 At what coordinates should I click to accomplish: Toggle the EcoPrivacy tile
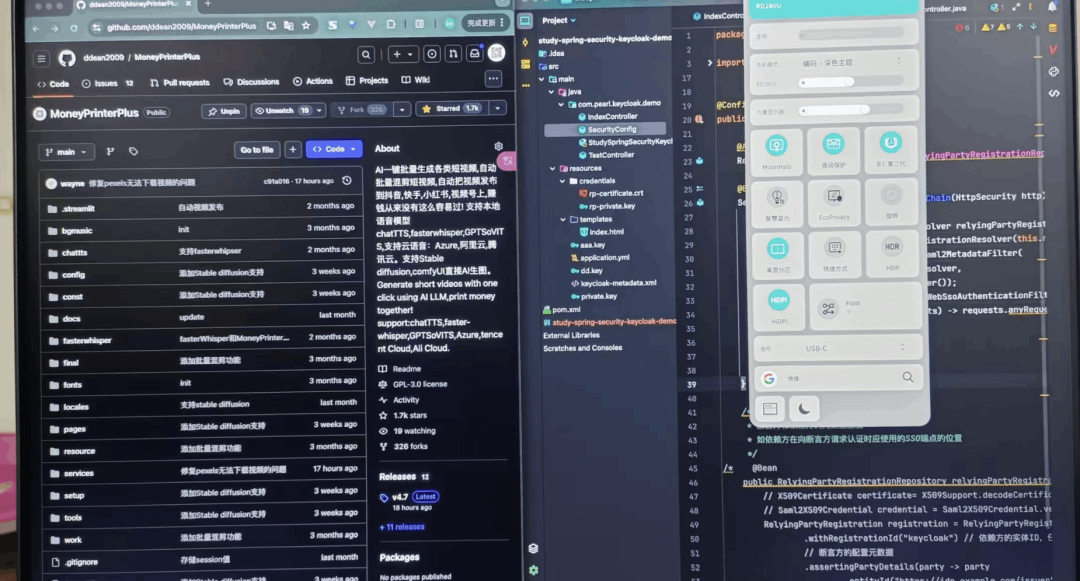click(834, 202)
